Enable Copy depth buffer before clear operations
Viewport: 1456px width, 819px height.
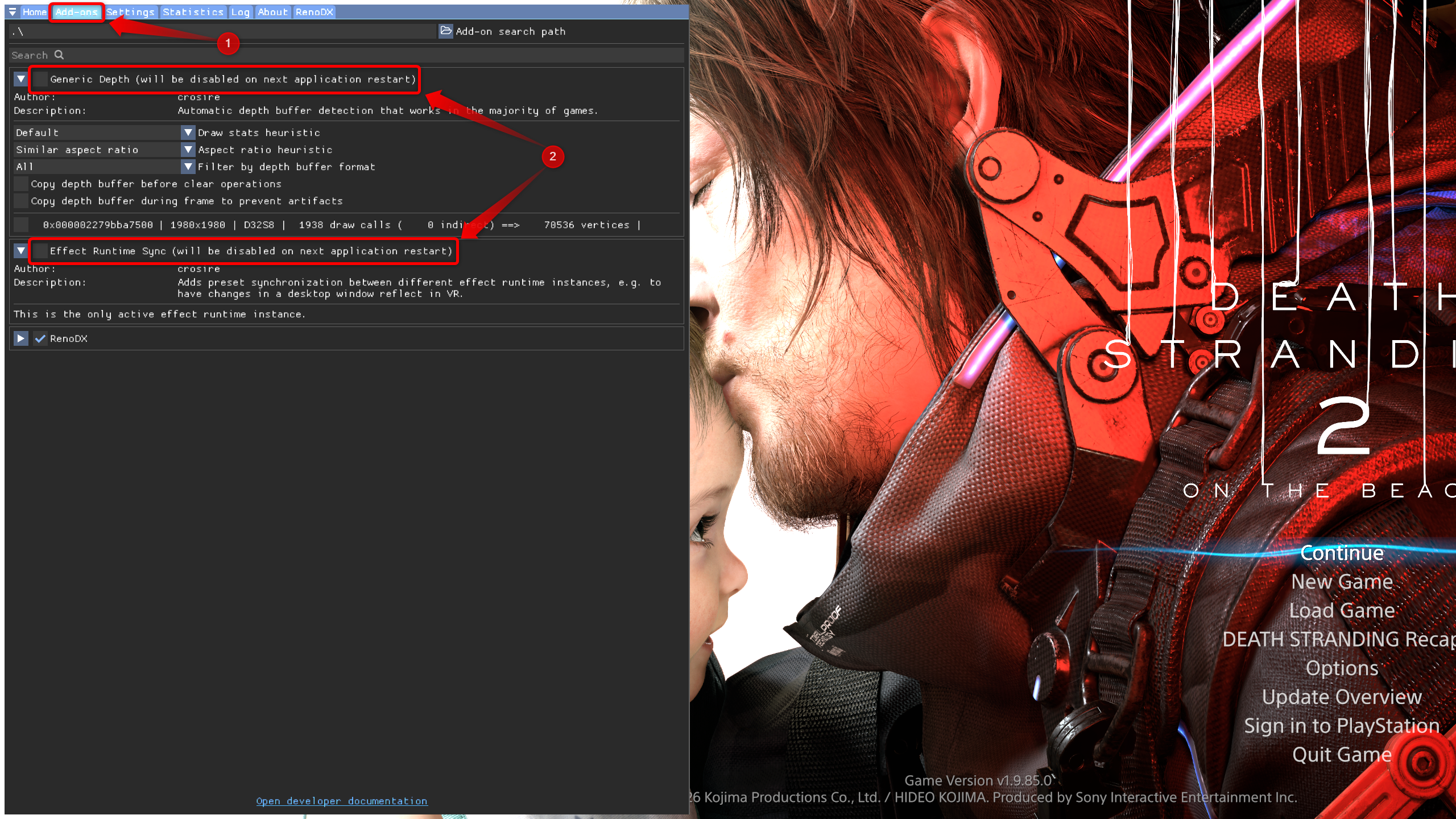[21, 184]
